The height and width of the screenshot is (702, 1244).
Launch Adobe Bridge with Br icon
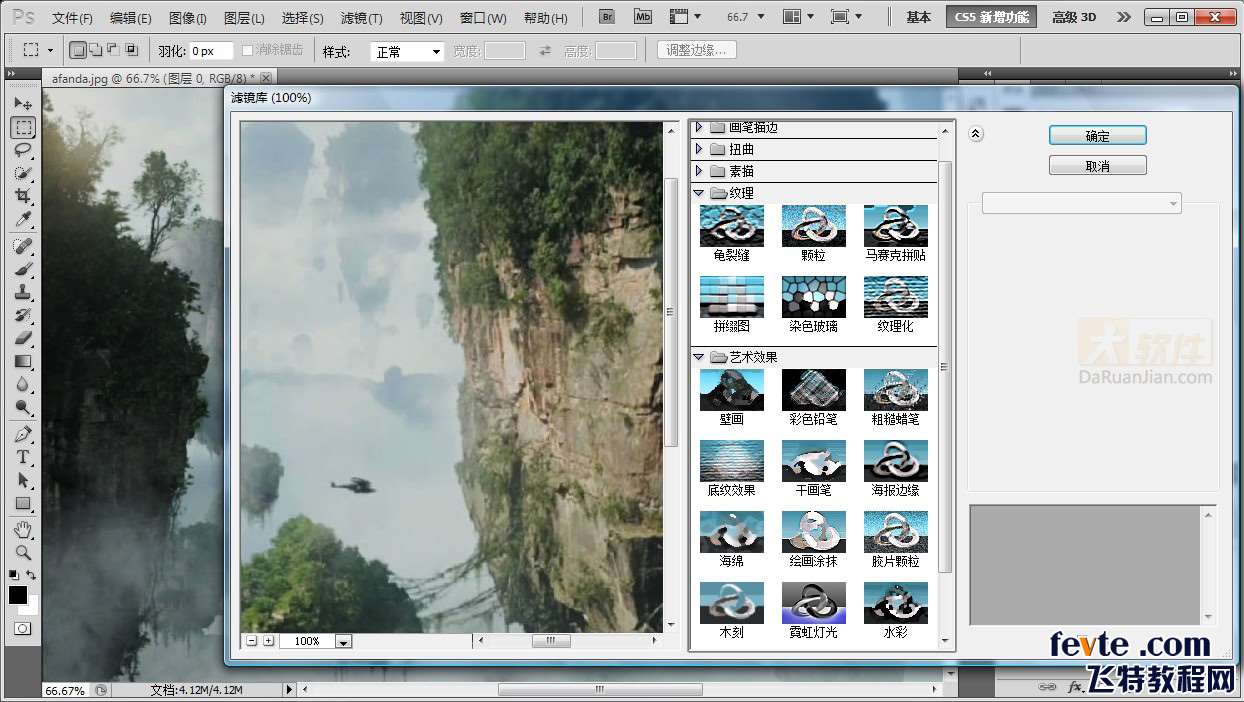tap(607, 17)
